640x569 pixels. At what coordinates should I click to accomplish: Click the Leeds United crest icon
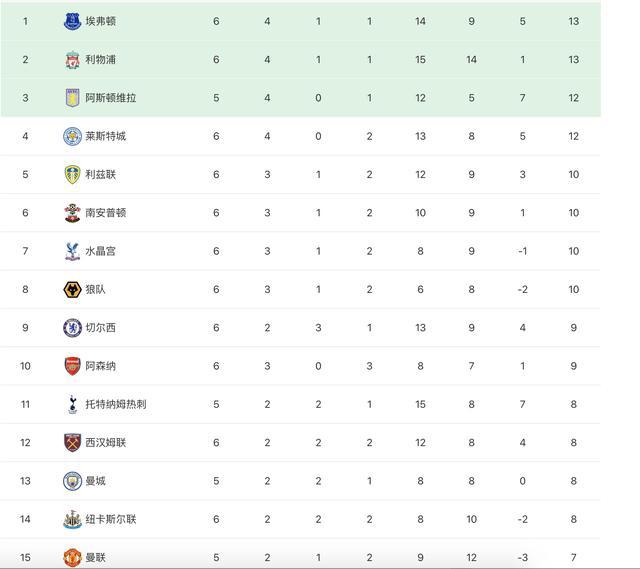click(73, 175)
